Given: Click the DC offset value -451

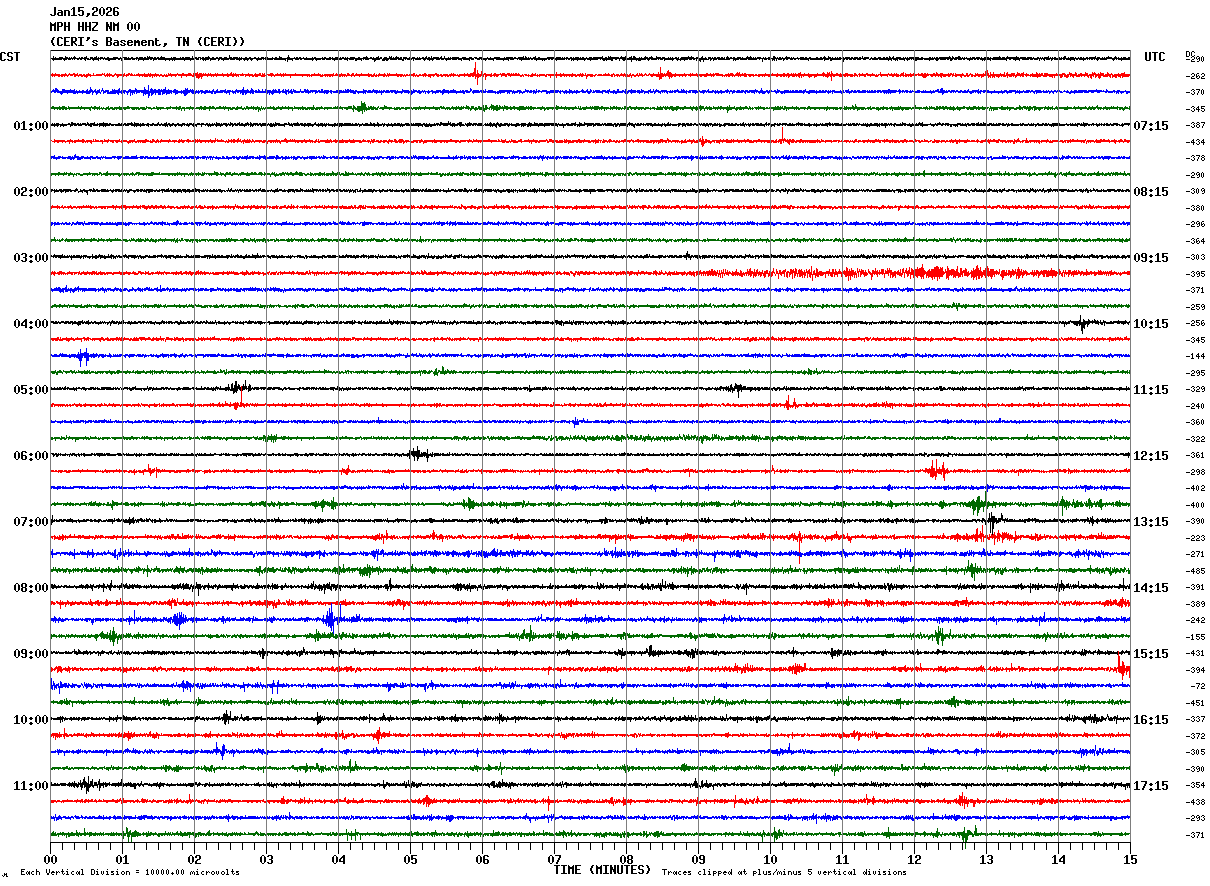Looking at the screenshot, I should click(1195, 703).
